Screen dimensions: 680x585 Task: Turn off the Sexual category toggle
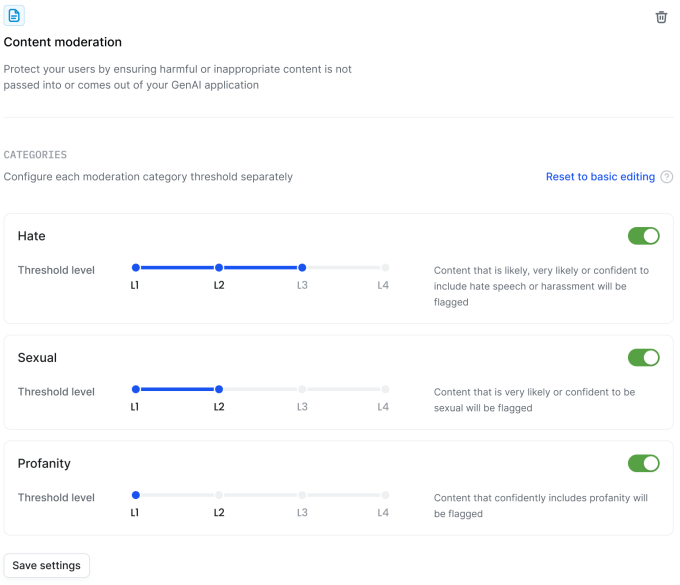click(x=643, y=358)
